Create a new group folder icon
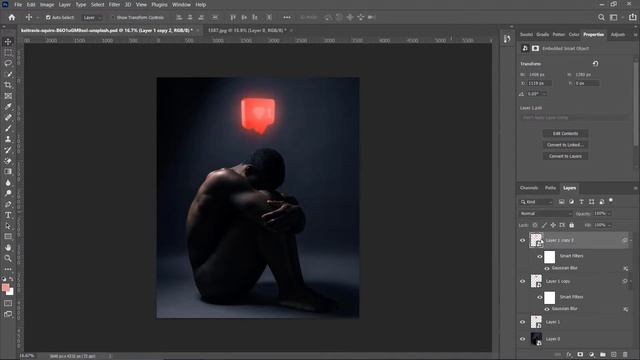640x360 pixels. pos(602,355)
